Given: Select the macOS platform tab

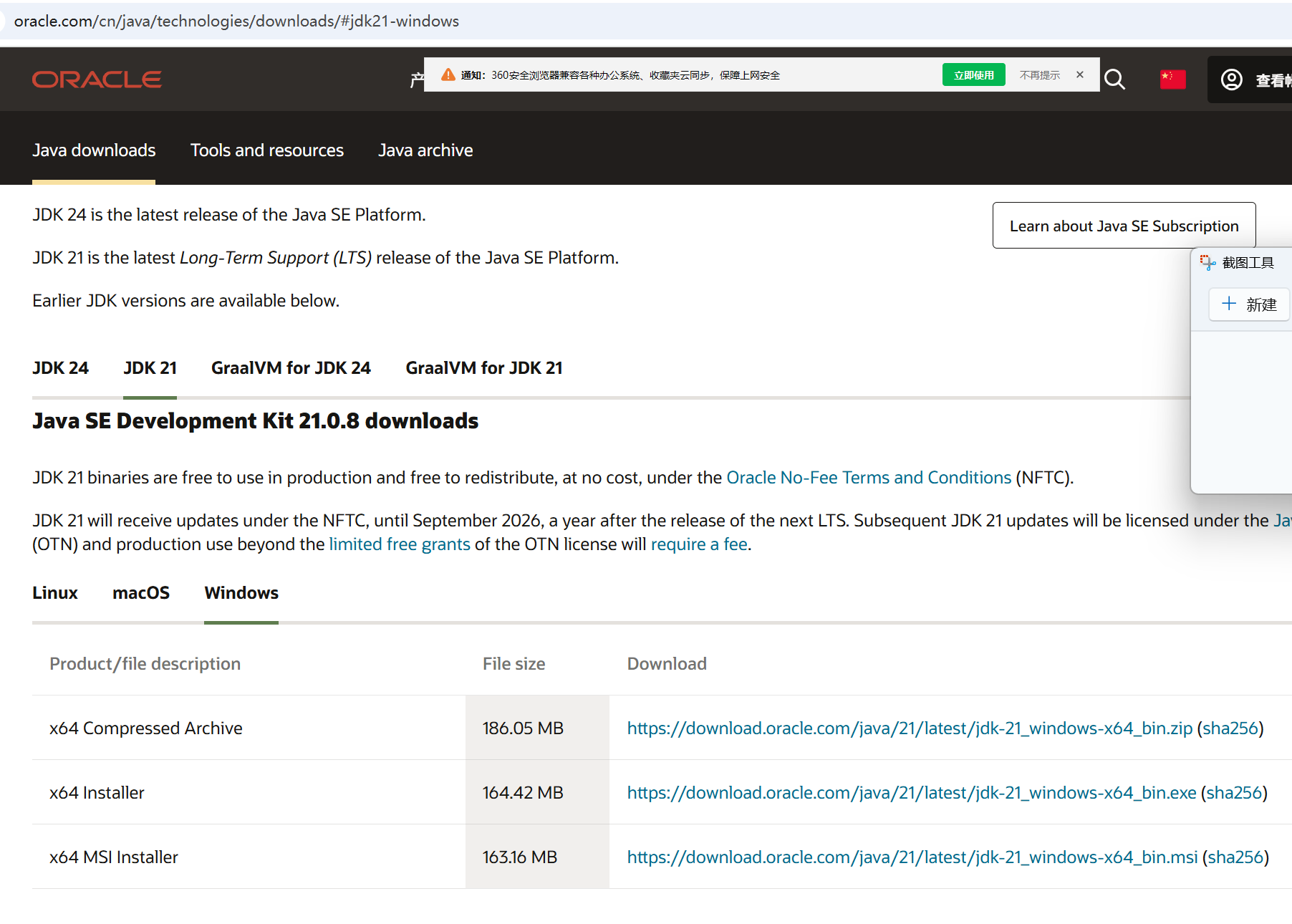Looking at the screenshot, I should (x=141, y=593).
